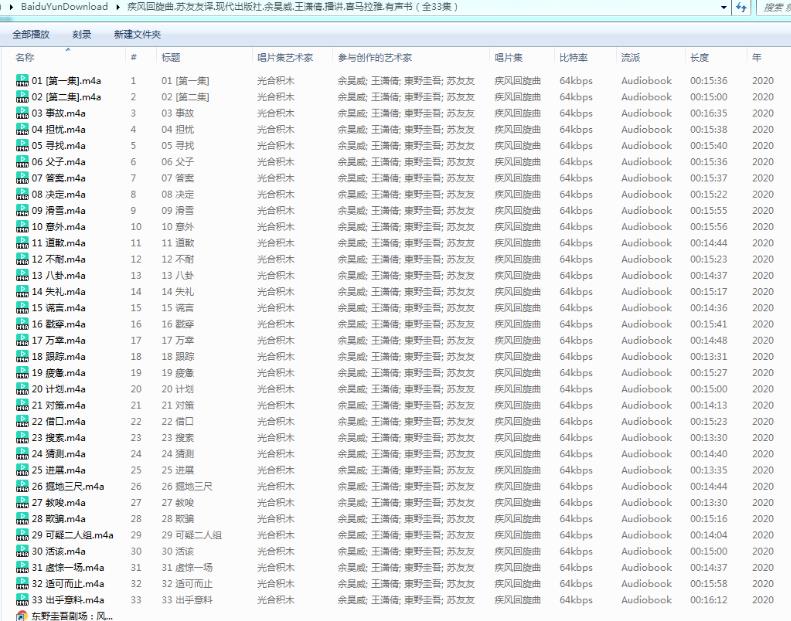Screen dimensions: 791x621
Task: Click the 20 计划.m4a file icon
Action: (x=22, y=389)
